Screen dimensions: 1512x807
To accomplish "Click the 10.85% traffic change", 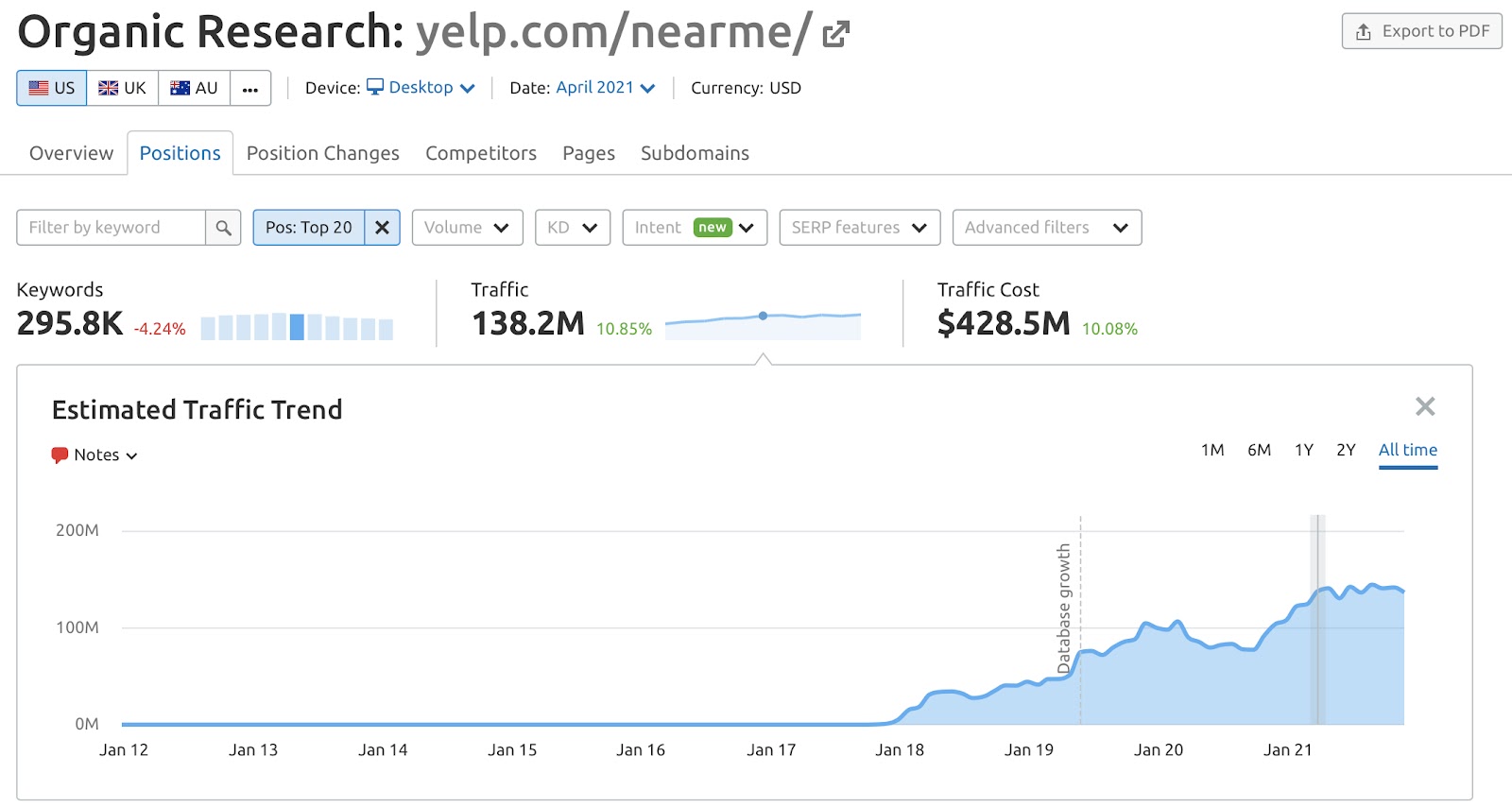I will pyautogui.click(x=624, y=329).
